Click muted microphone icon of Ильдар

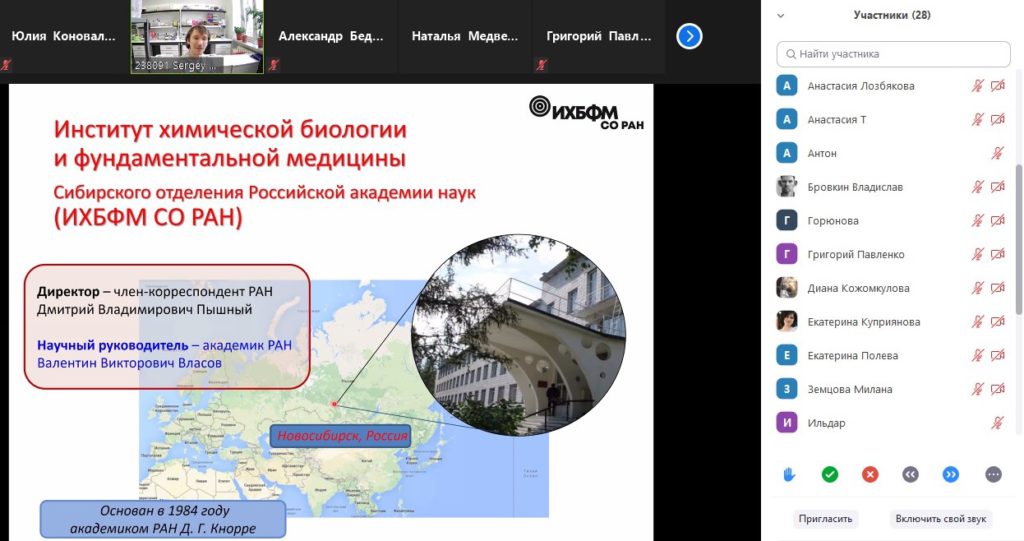997,423
